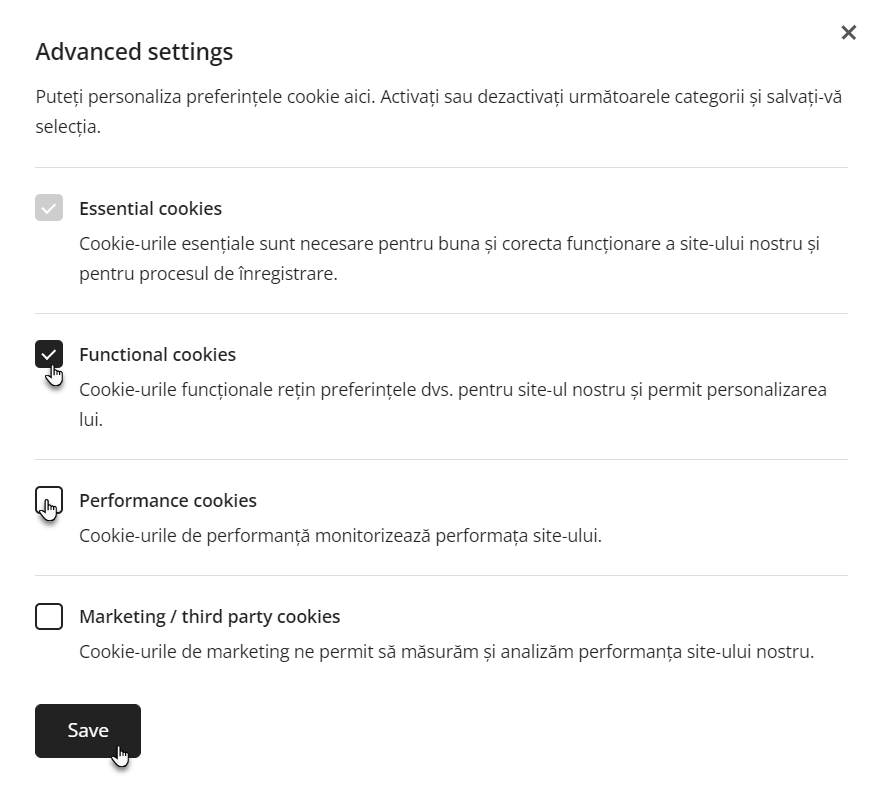884x792 pixels.
Task: Click the Marketing cookies description sentence
Action: click(x=447, y=652)
